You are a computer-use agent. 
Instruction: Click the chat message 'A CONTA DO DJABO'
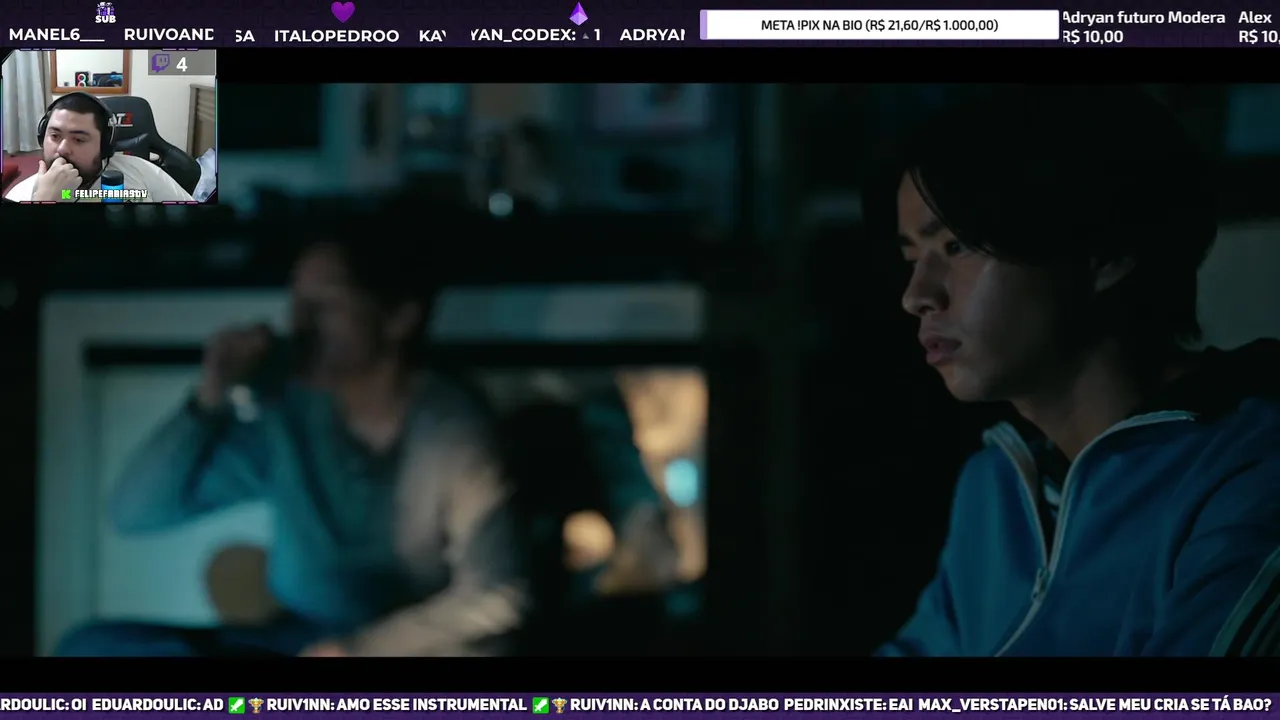(710, 705)
